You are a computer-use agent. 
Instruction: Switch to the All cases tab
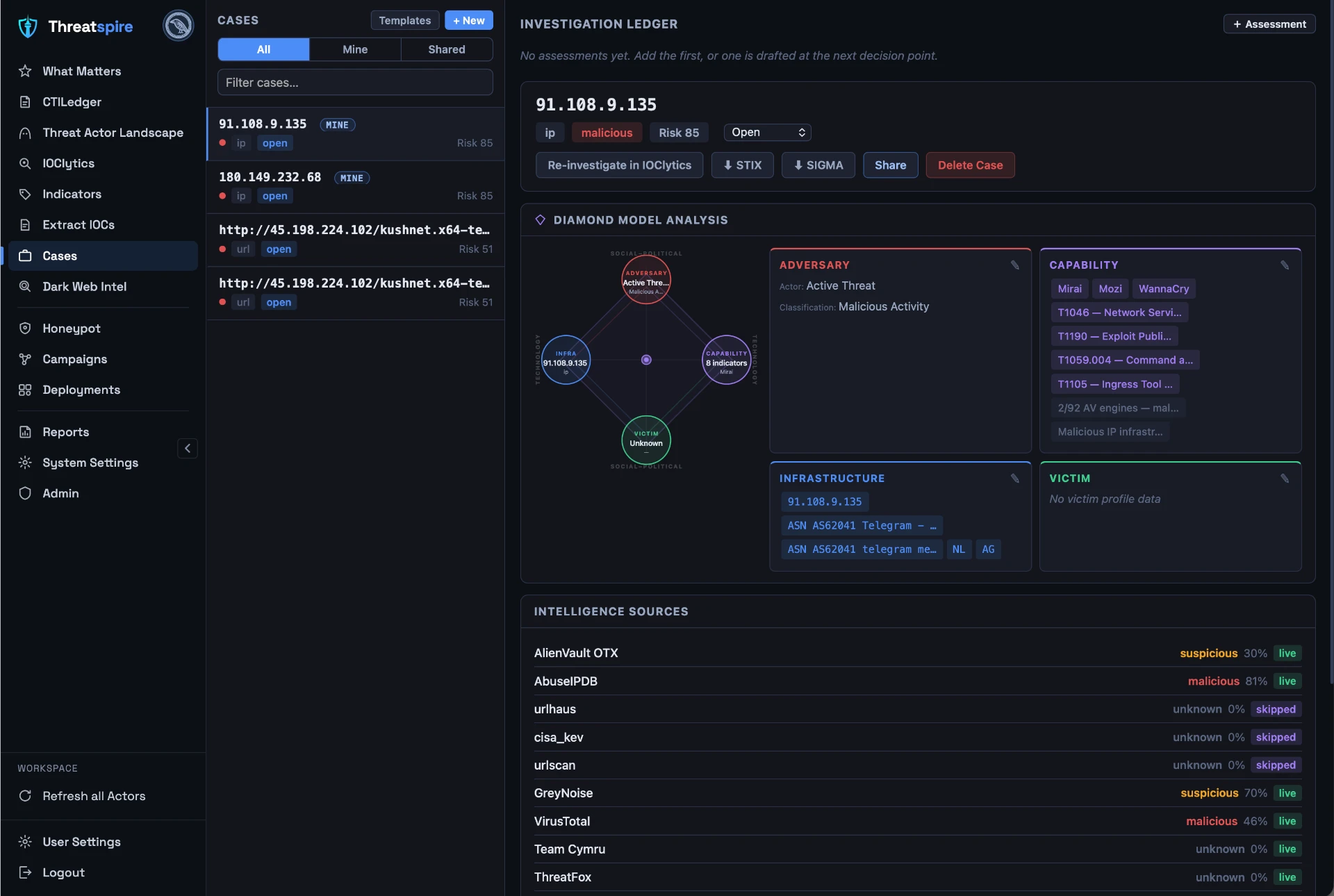point(263,49)
